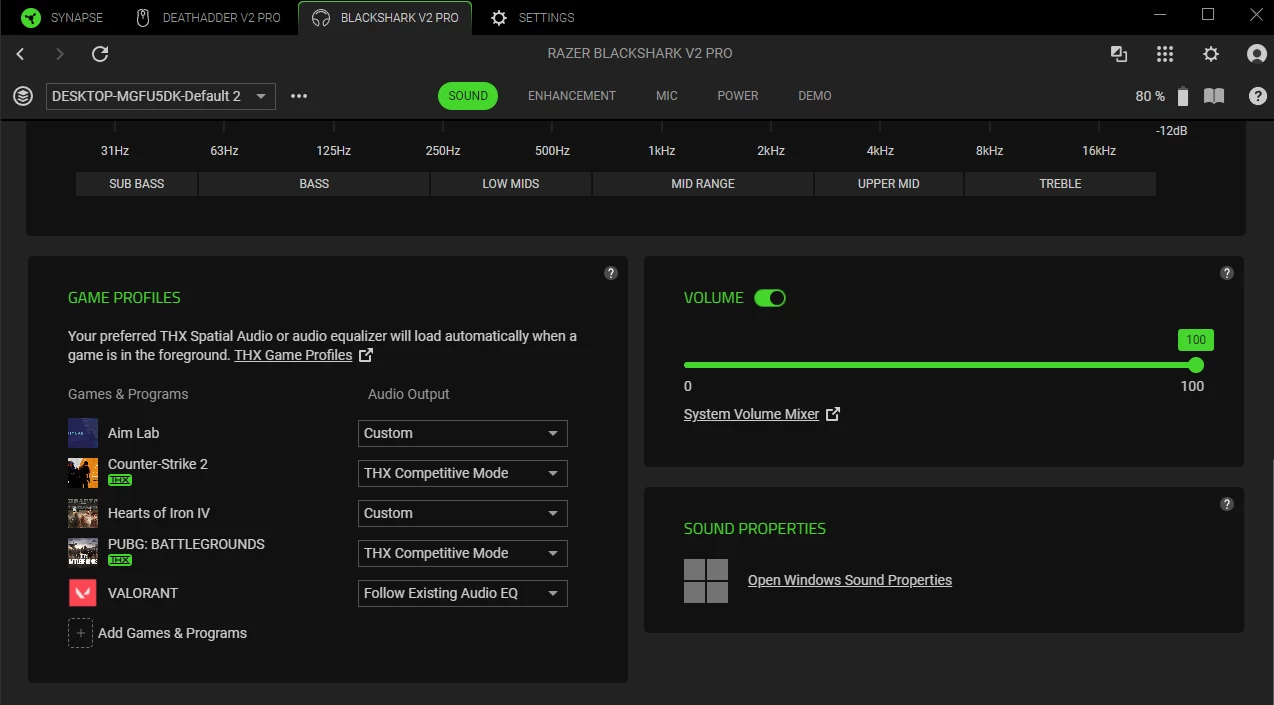The height and width of the screenshot is (705, 1274).
Task: Click the Counter-Strike 2 game icon
Action: click(83, 473)
